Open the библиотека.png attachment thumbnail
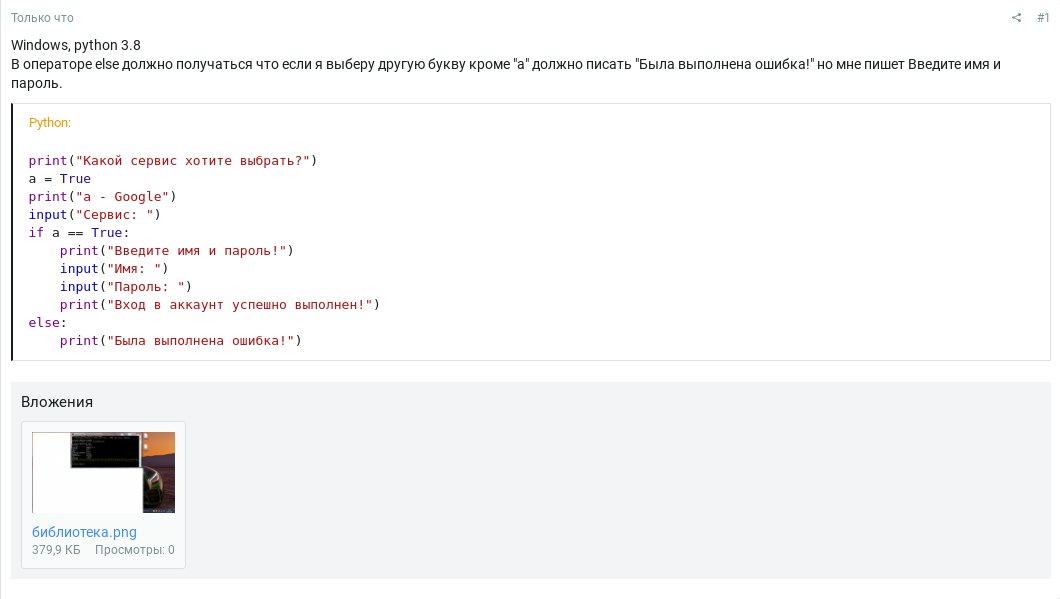The image size is (1060, 599). tap(103, 473)
